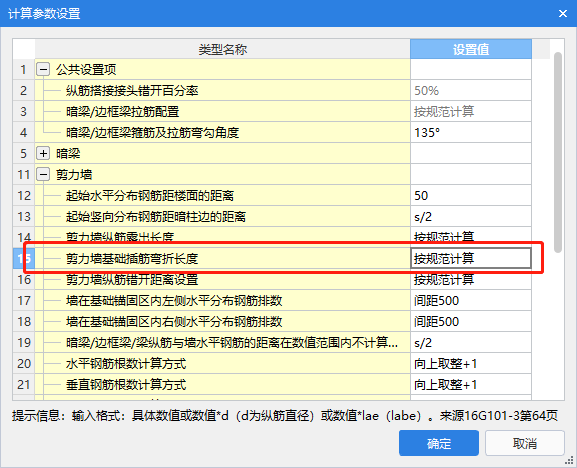Click 向上取整+1 value in row 21
Screen dimensions: 577x468
[471, 384]
